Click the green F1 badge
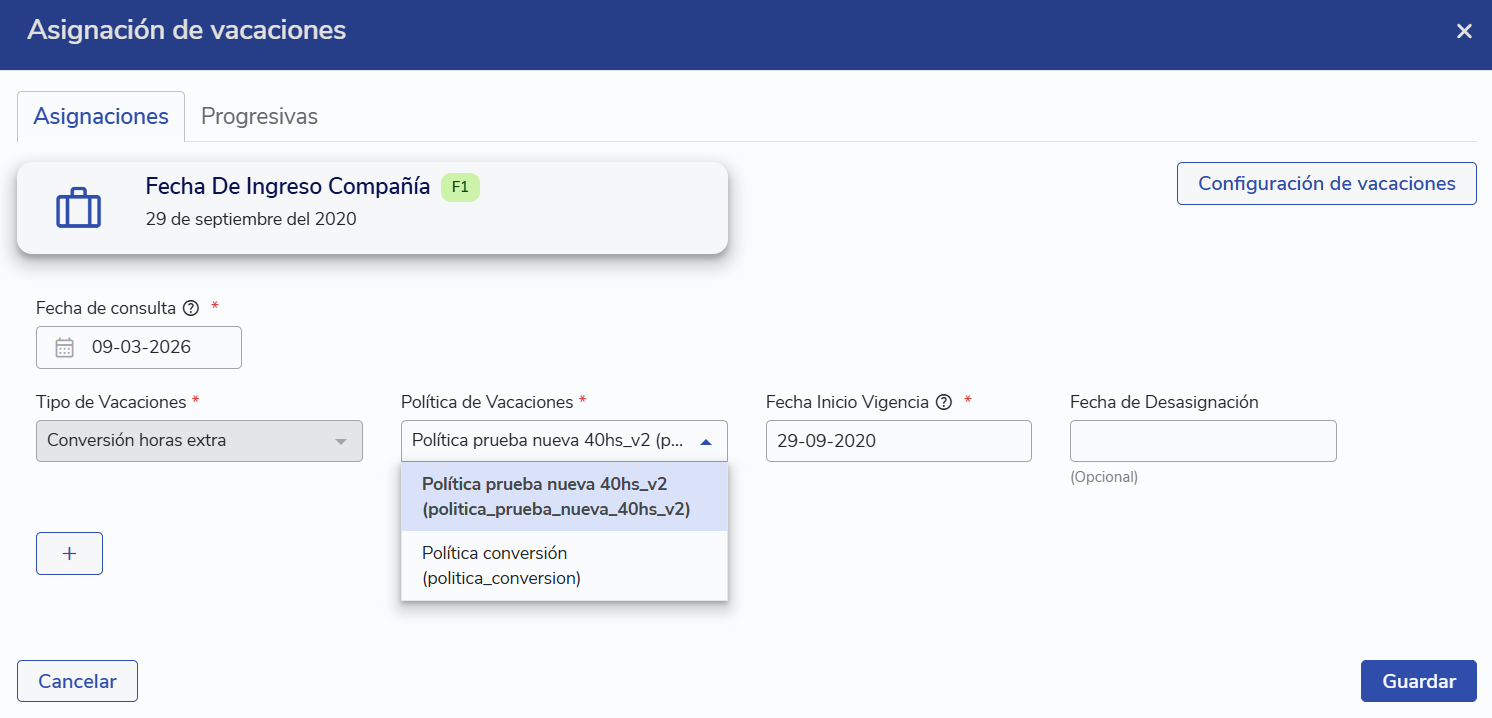This screenshot has height=718, width=1492. [460, 187]
